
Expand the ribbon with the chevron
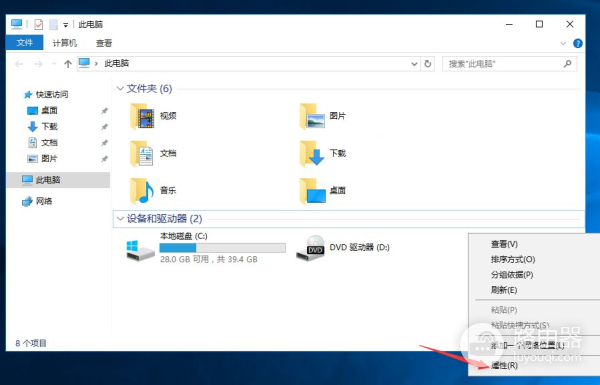563,43
